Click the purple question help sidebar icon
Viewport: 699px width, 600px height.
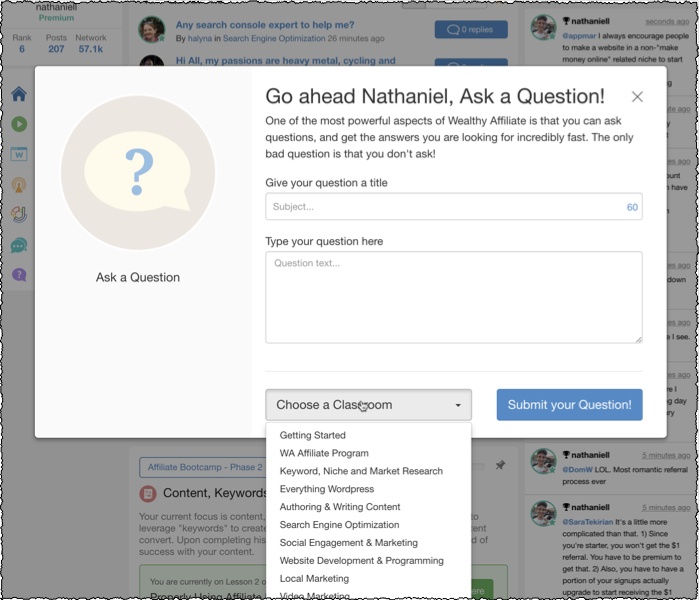coord(19,275)
